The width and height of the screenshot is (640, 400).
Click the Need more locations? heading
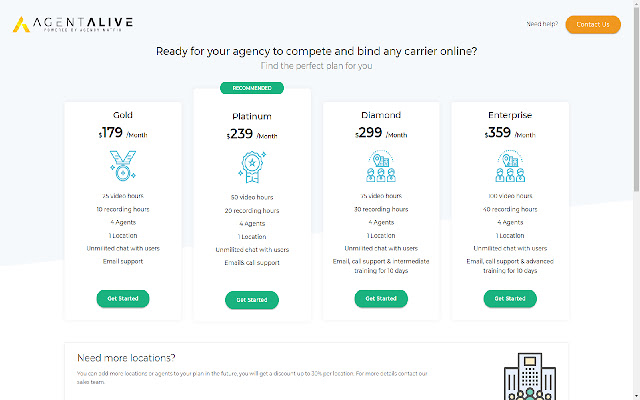[127, 358]
